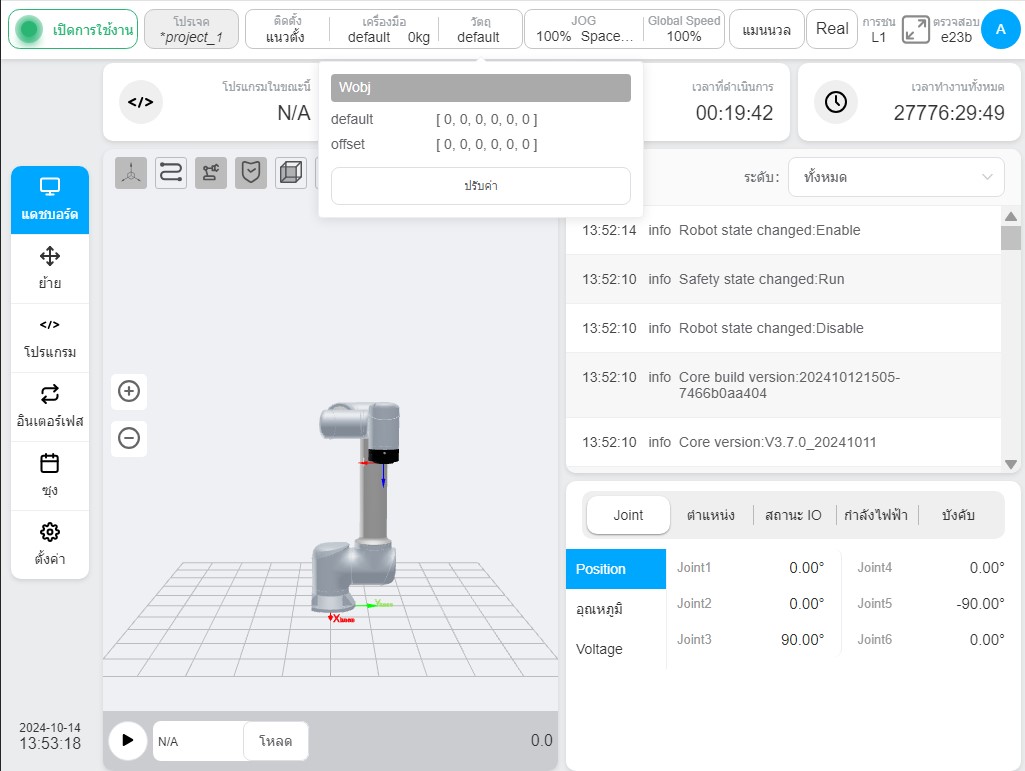Toggle the trajectory path display icon

171,173
